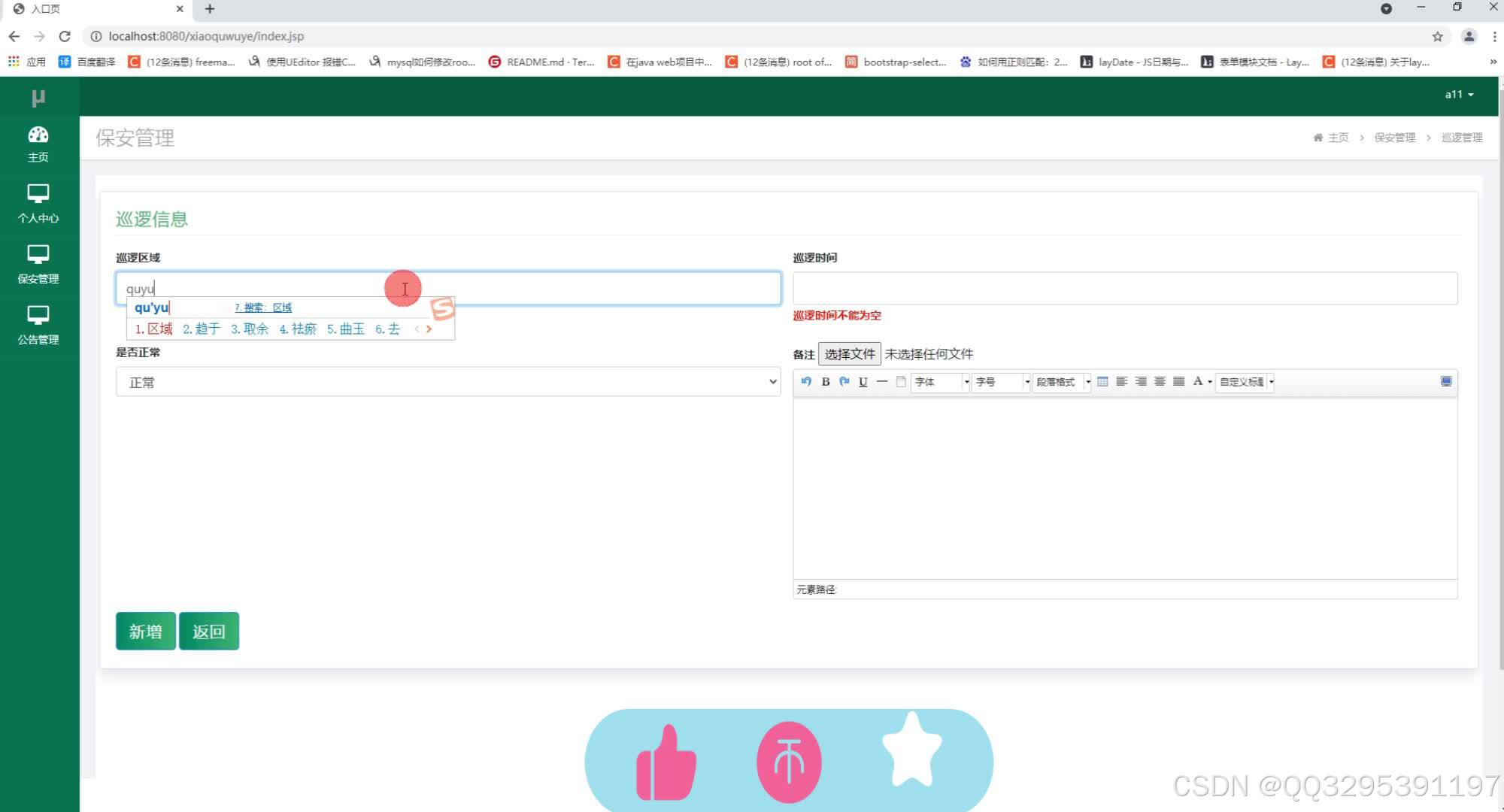Screen dimensions: 1504x812
Task: Click the redo icon in the editor toolbar
Action: pyautogui.click(x=844, y=381)
